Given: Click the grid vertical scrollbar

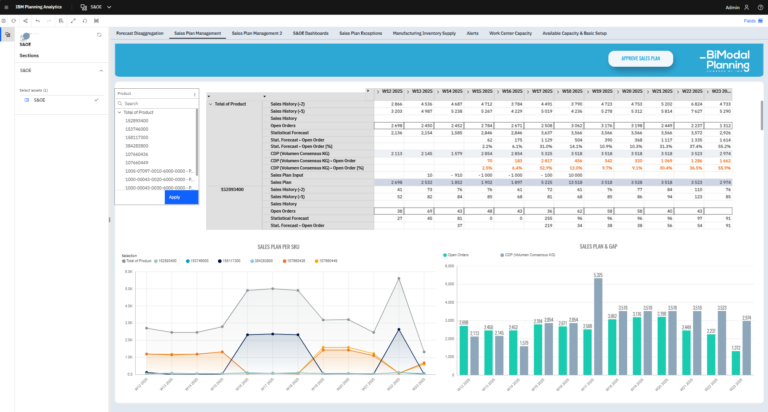Looking at the screenshot, I should [x=762, y=115].
